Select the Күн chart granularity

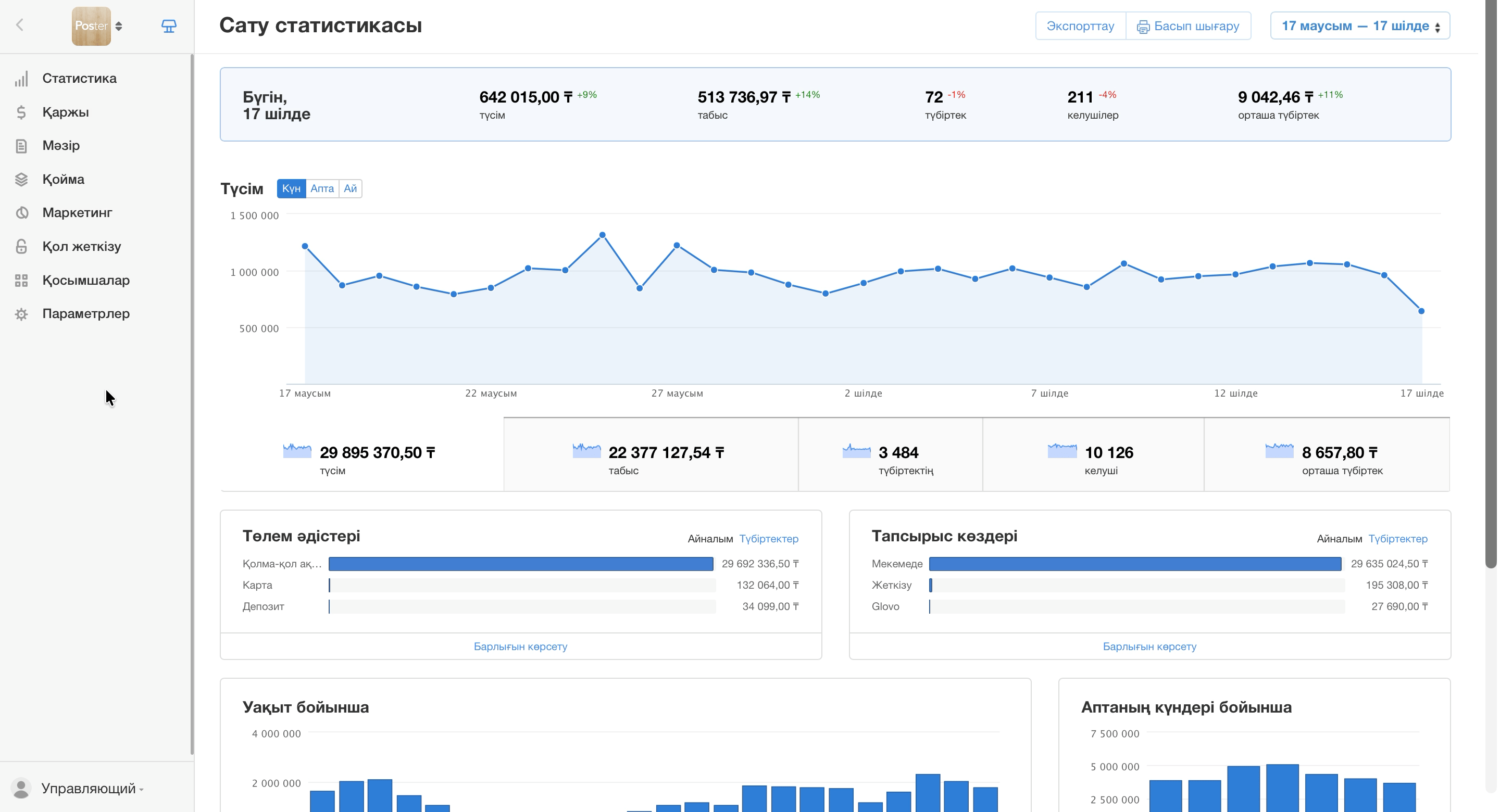click(x=291, y=188)
